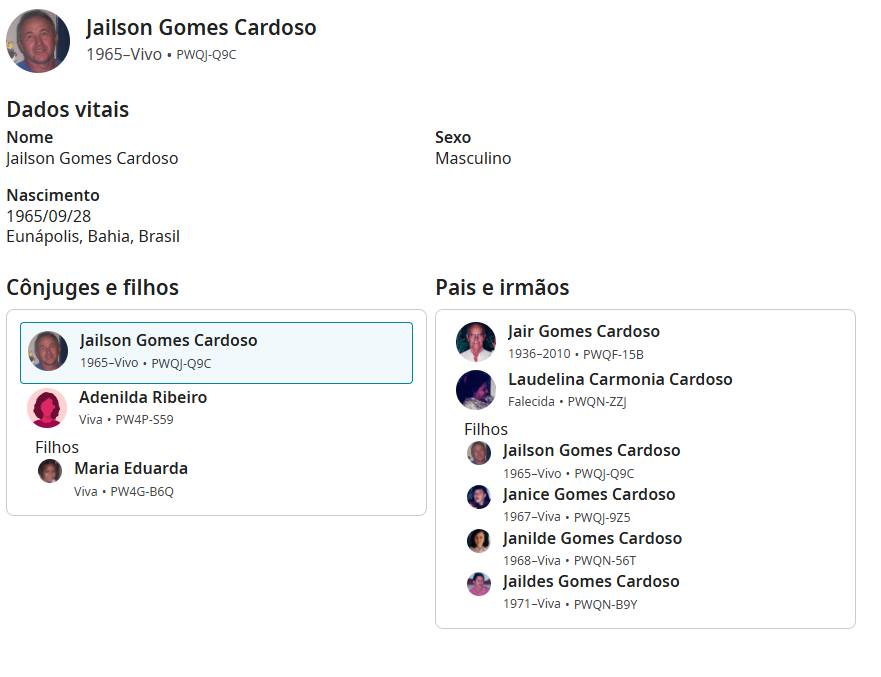Click Jailson's avatar in the siblings list

click(479, 453)
